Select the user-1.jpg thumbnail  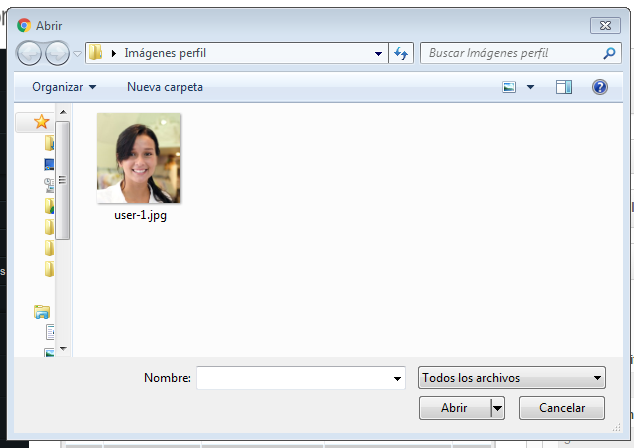[139, 158]
